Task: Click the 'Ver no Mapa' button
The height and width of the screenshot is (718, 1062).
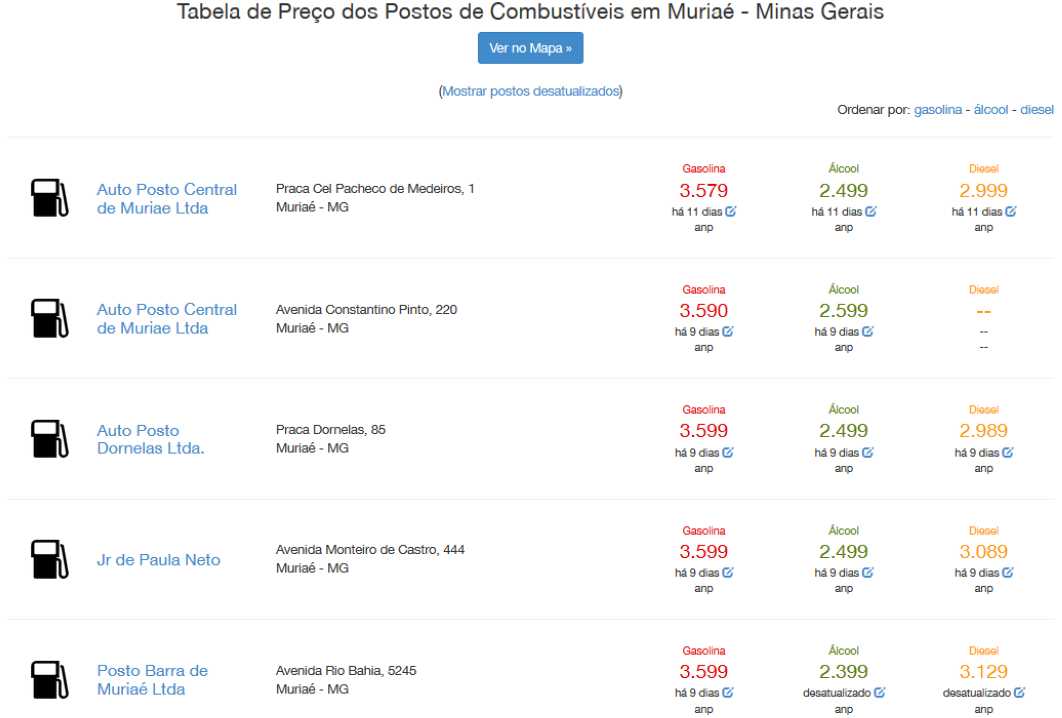Action: pos(530,48)
